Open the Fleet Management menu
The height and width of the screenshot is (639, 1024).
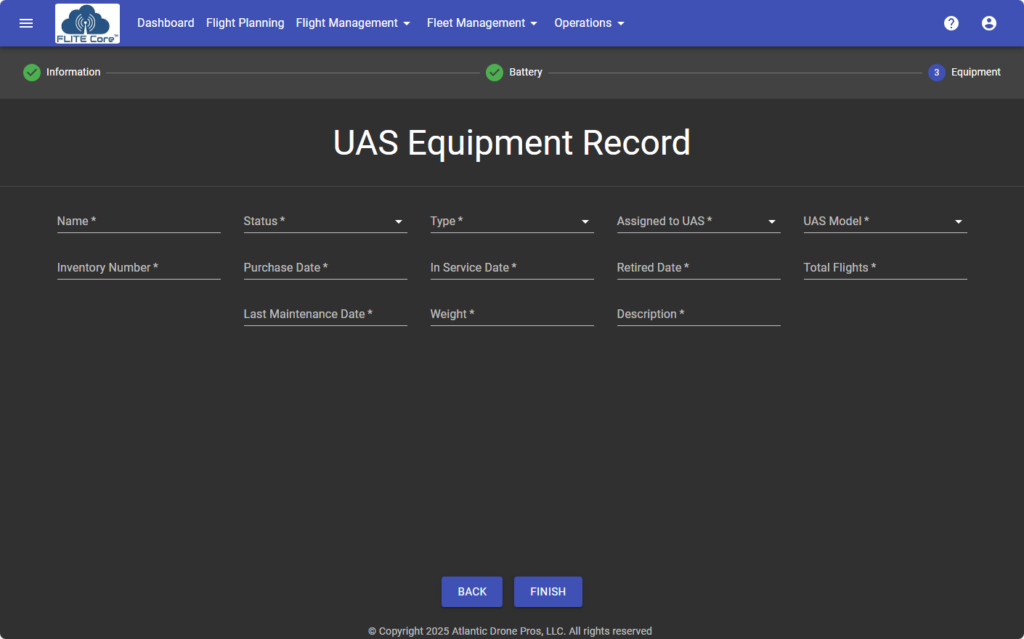tap(482, 23)
